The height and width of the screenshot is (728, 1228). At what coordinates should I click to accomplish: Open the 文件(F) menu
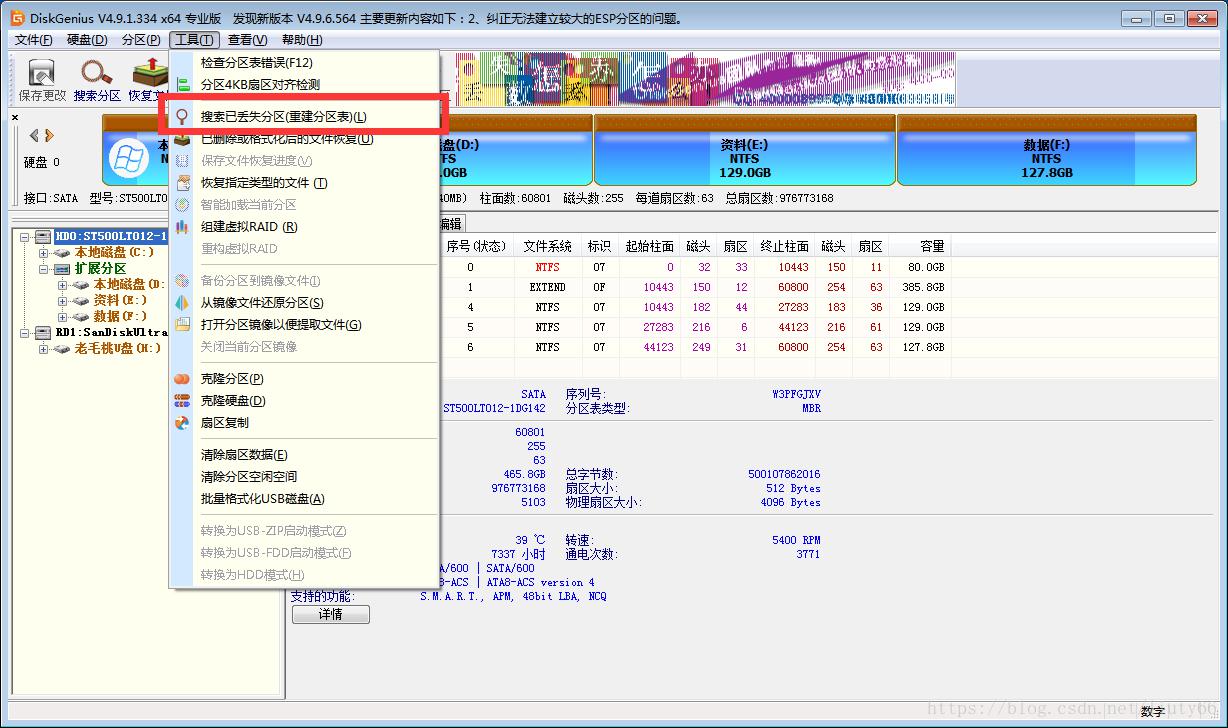pos(34,40)
